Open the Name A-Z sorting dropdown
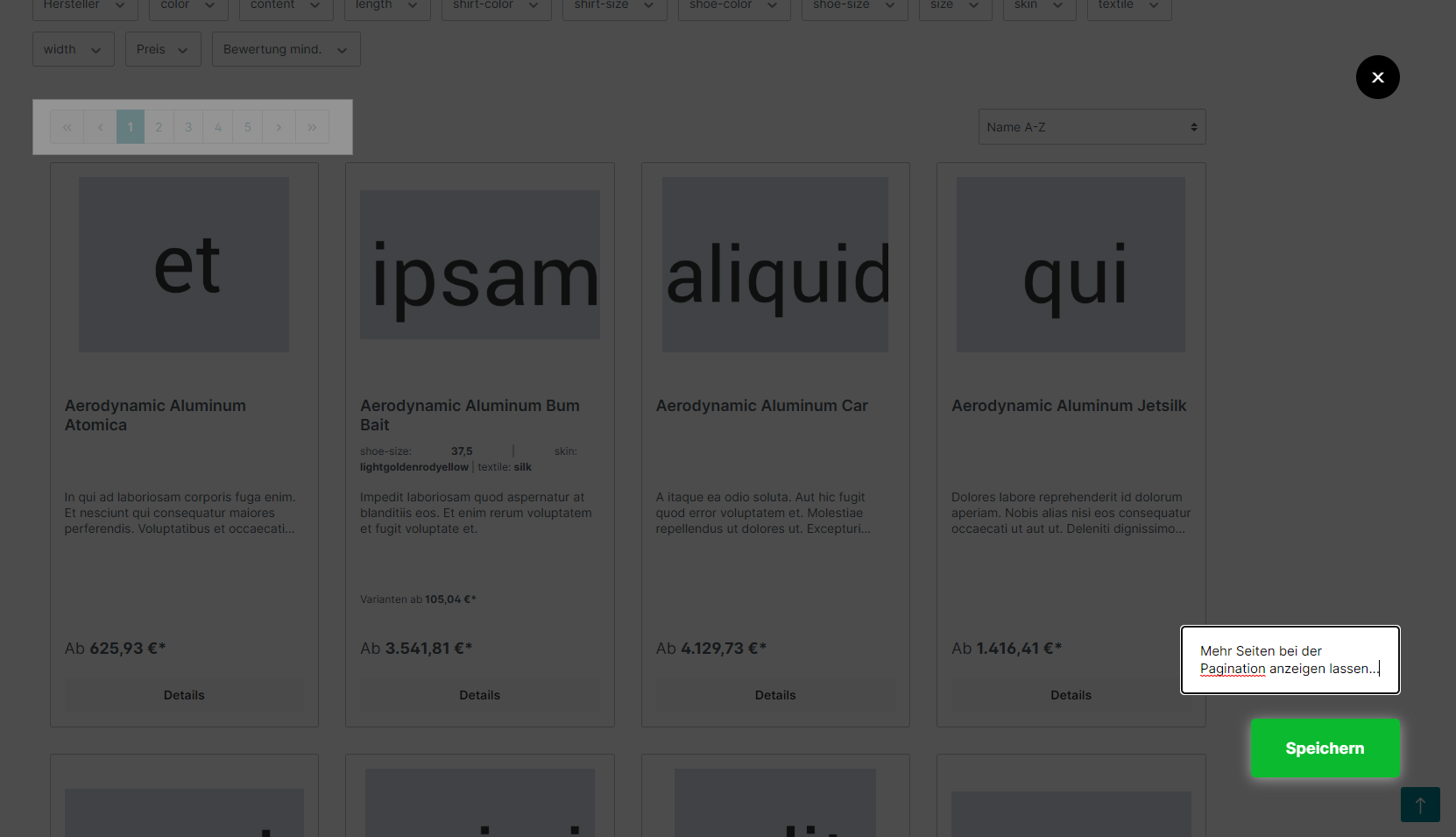 pos(1092,127)
